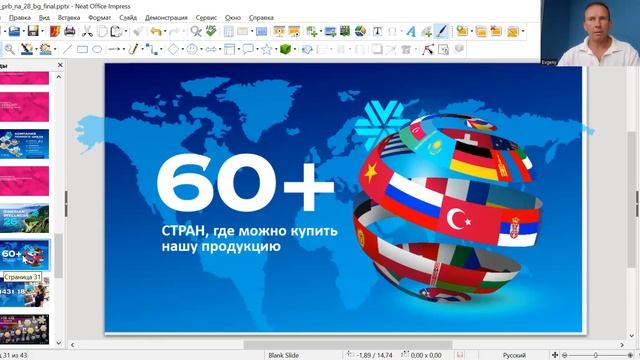Toggle the edit points tool
Viewport: 640px width, 360px height.
tap(428, 49)
